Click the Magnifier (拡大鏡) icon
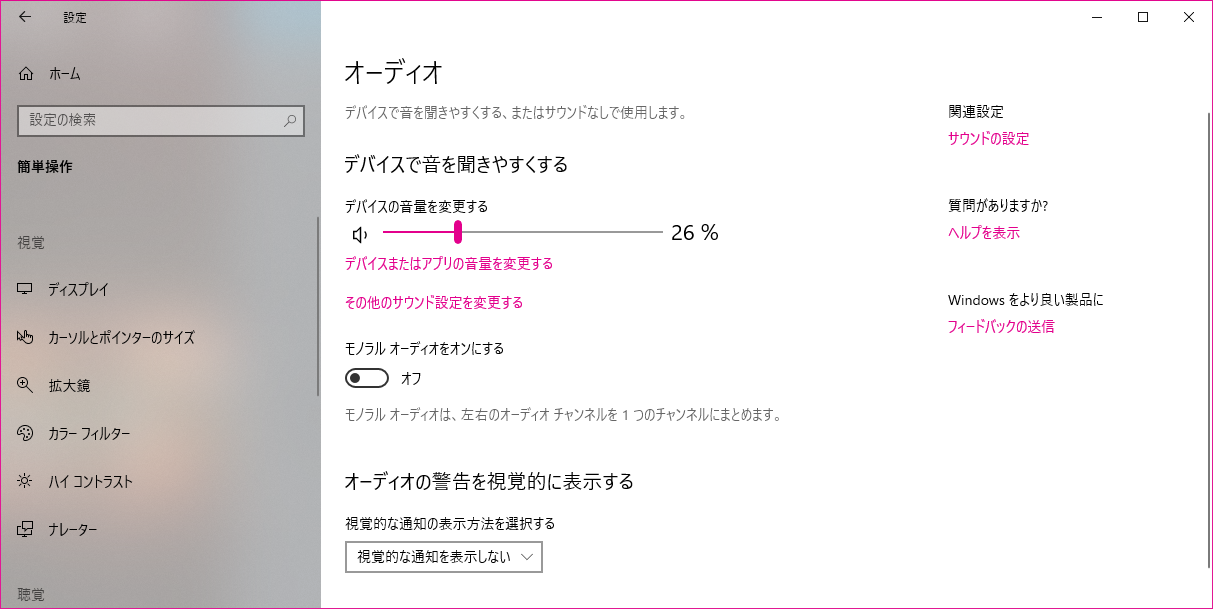The width and height of the screenshot is (1213, 609). (x=26, y=386)
